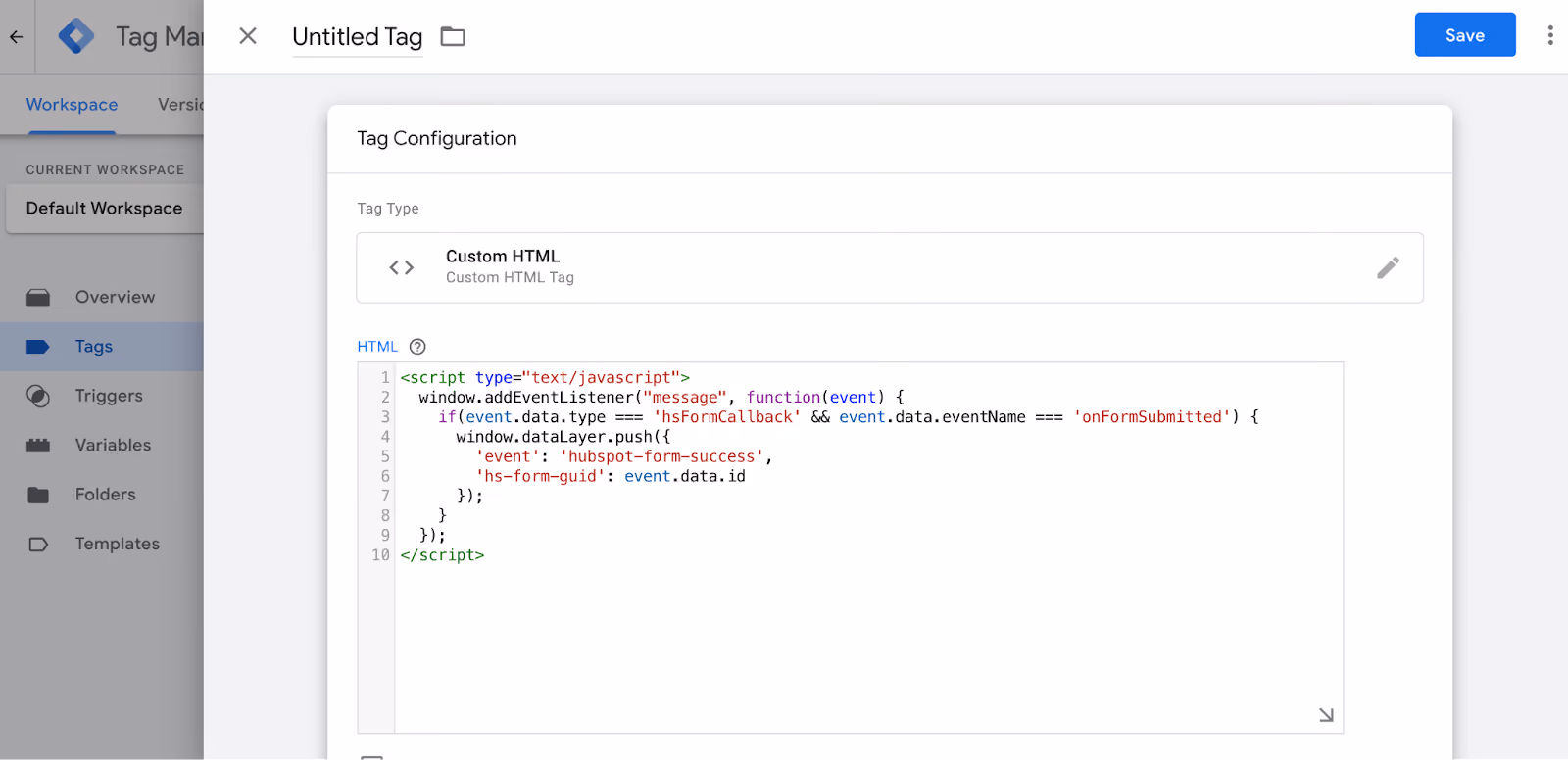1568x760 pixels.
Task: Click the blue Save button
Action: 1465,35
